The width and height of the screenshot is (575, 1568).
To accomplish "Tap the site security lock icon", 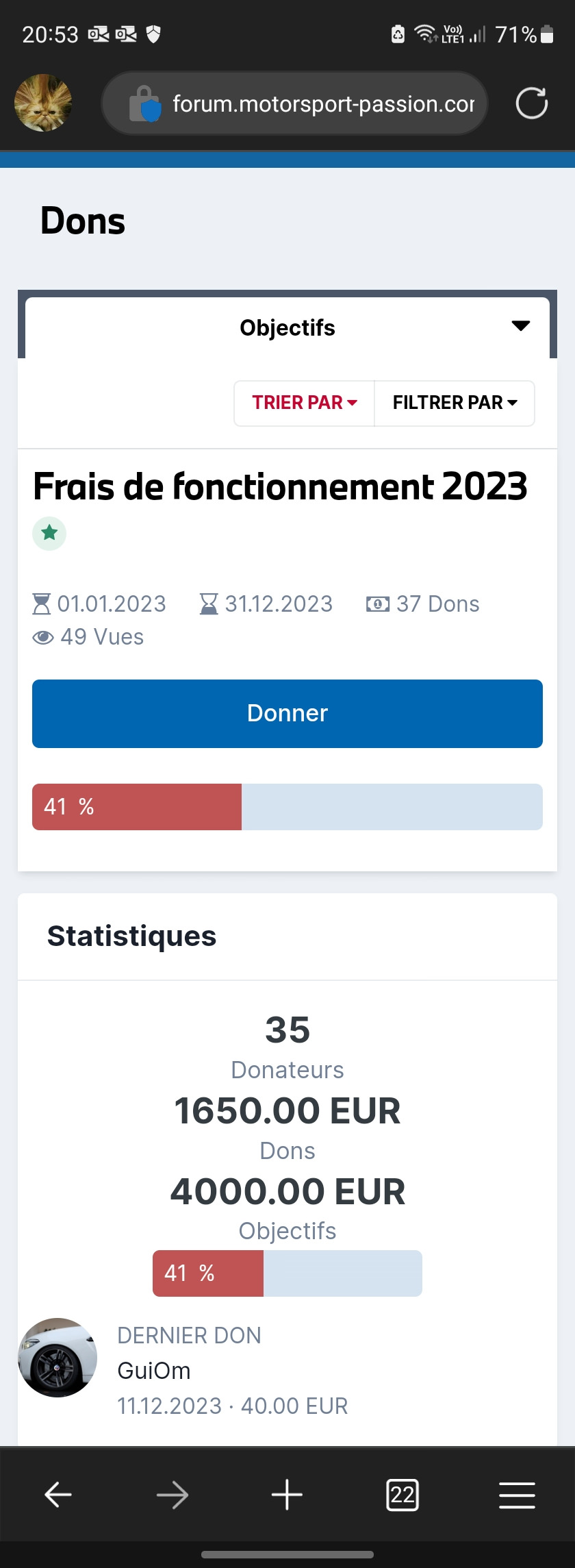I will [x=144, y=104].
